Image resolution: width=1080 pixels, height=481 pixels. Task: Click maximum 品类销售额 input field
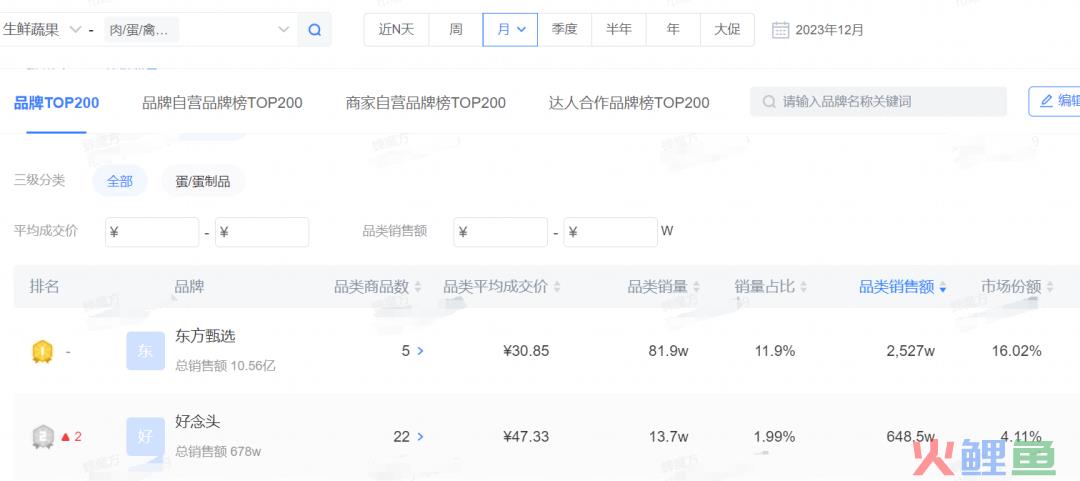pyautogui.click(x=611, y=232)
